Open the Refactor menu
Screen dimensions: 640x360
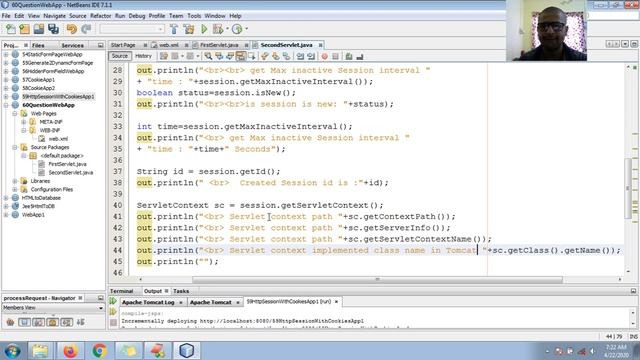tap(100, 16)
